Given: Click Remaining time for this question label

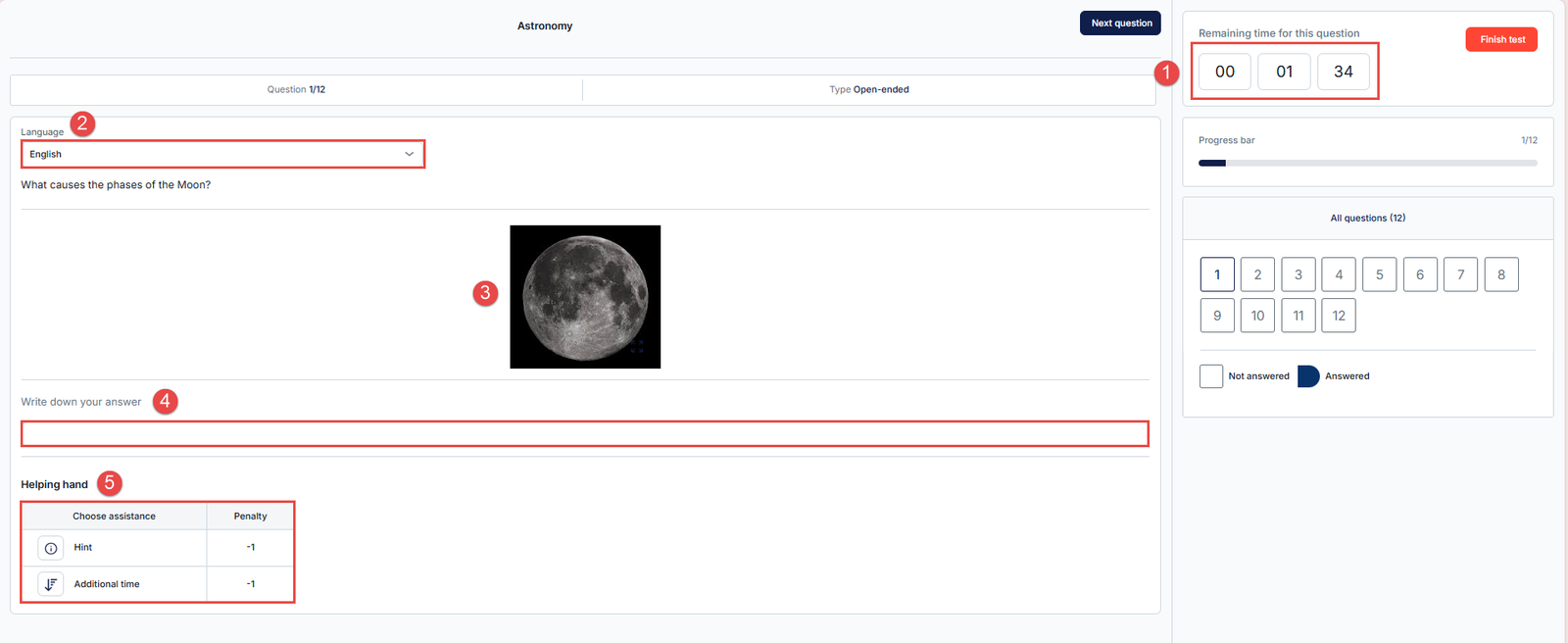Looking at the screenshot, I should click(1279, 33).
